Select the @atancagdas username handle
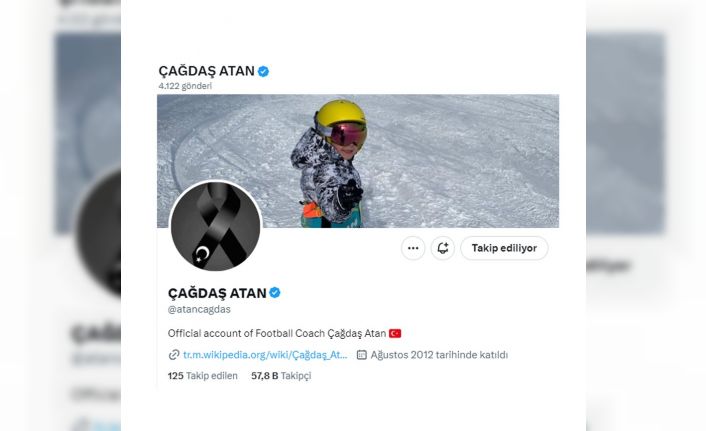 tap(199, 309)
